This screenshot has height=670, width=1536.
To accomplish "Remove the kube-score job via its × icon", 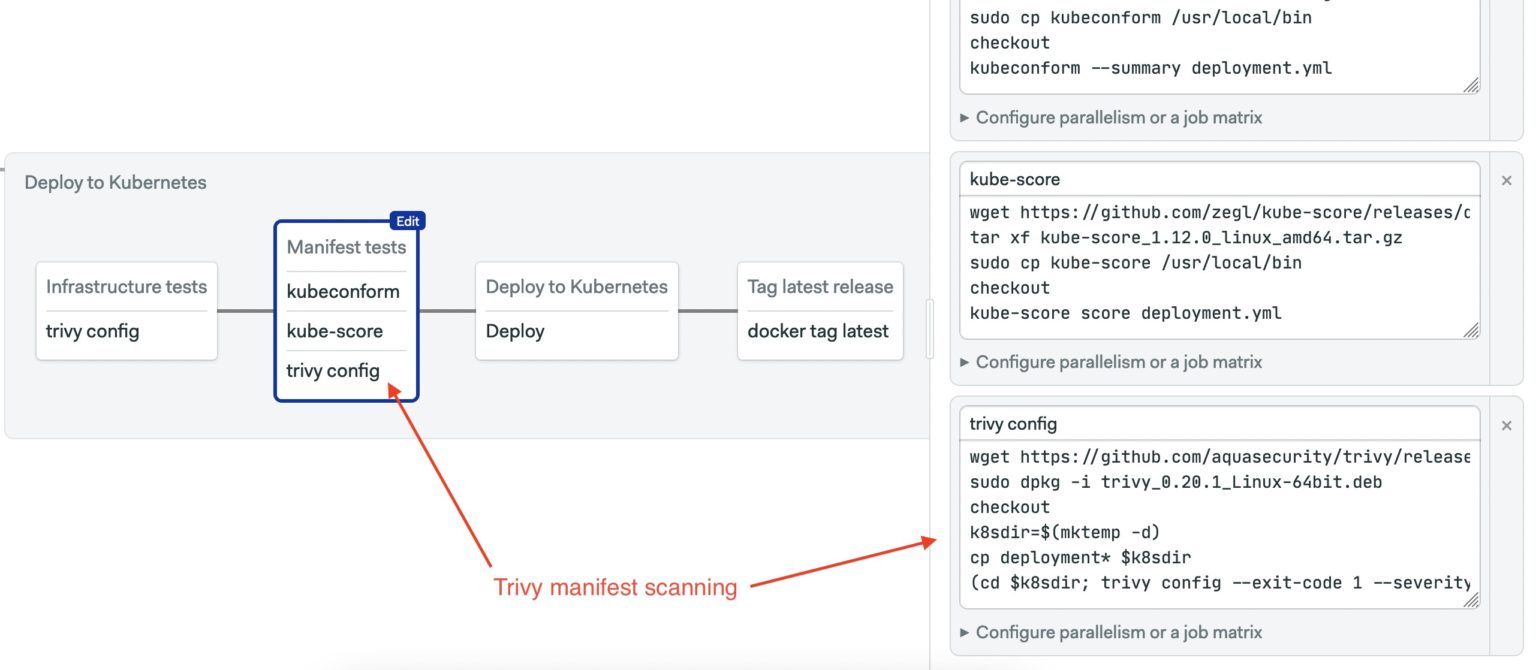I will click(1506, 179).
